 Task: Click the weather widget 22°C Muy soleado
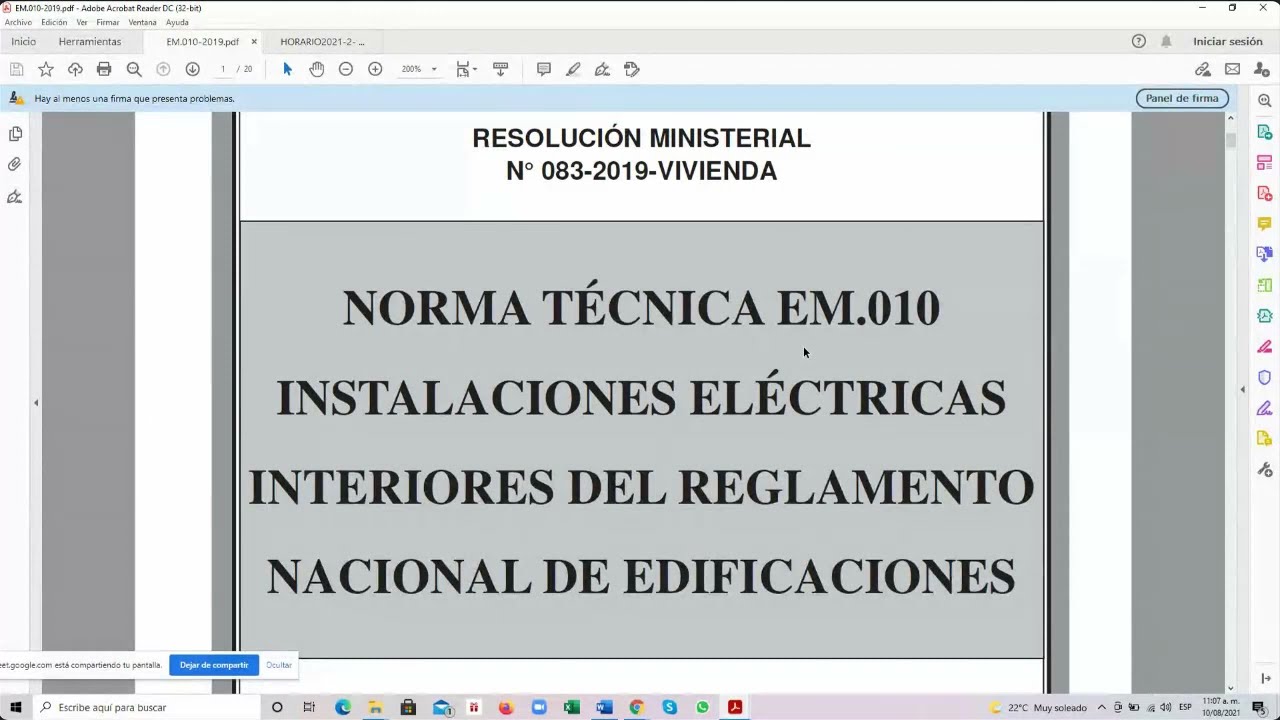pos(1038,707)
